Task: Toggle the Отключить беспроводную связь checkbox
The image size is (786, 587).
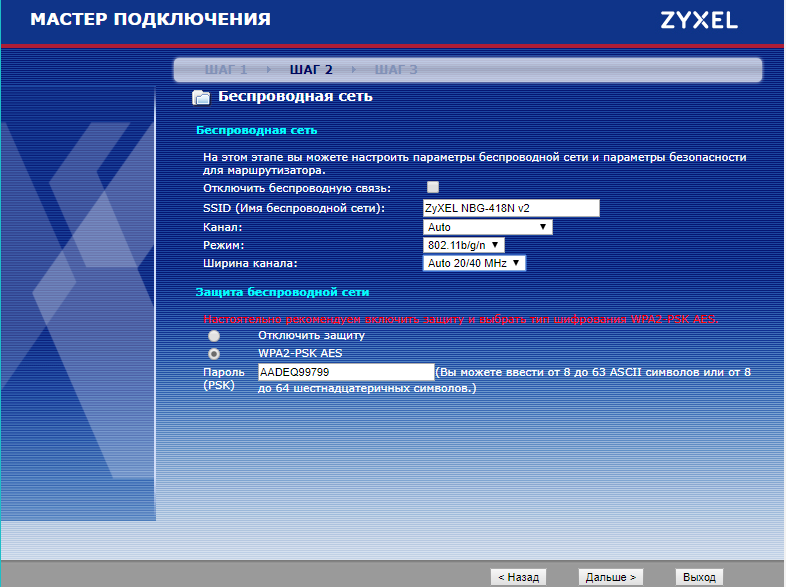Action: 433,187
